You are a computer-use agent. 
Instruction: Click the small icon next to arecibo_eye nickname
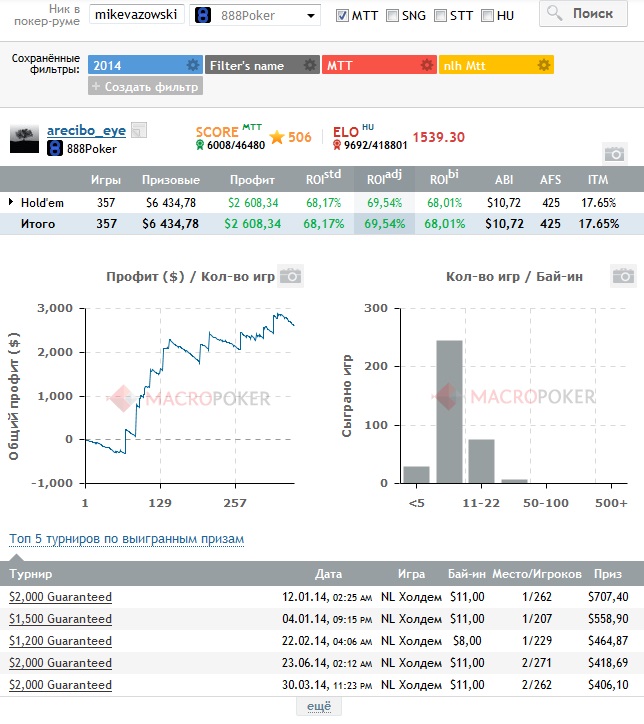pyautogui.click(x=139, y=130)
